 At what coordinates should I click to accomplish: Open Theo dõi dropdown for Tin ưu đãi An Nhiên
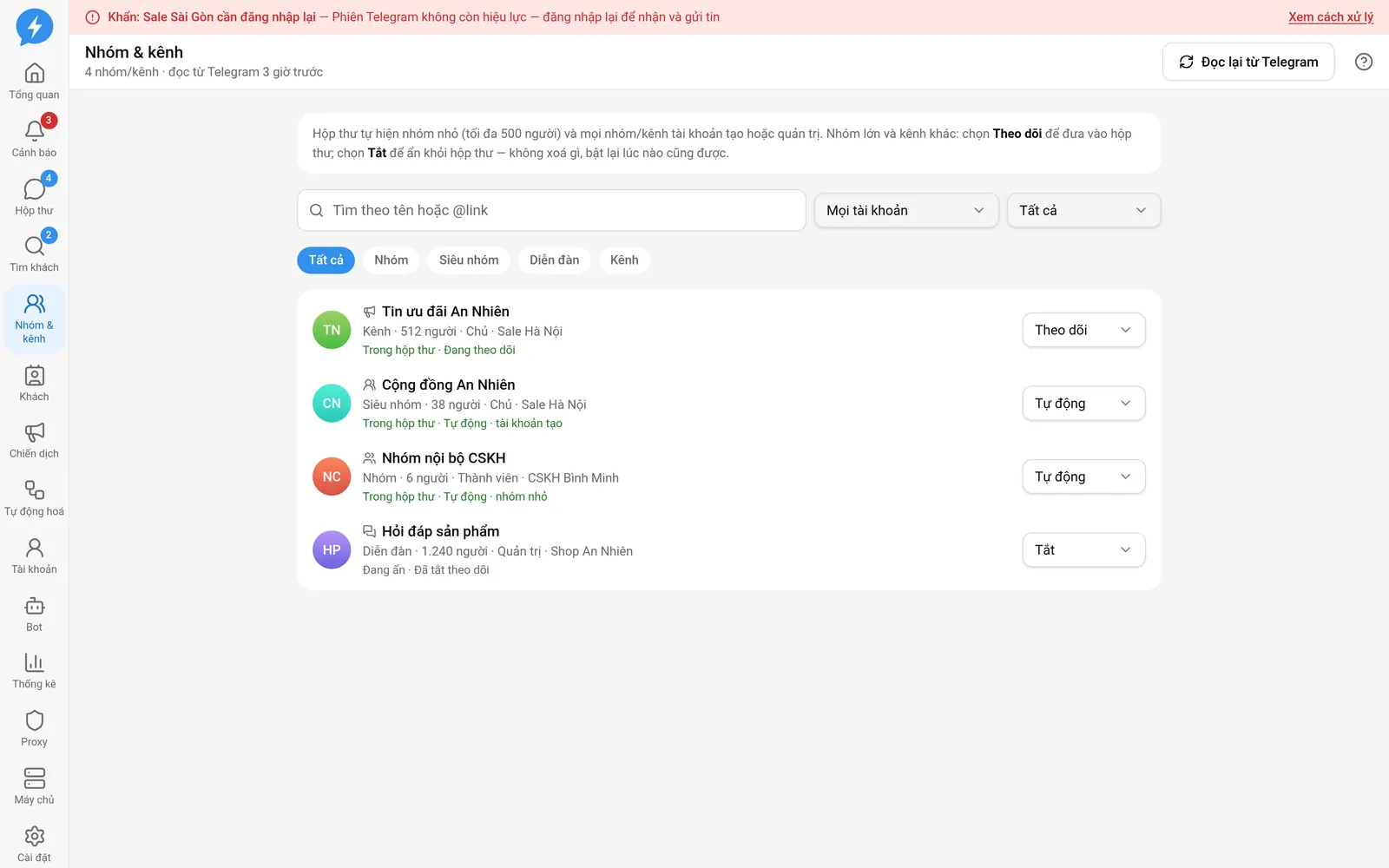(x=1083, y=330)
